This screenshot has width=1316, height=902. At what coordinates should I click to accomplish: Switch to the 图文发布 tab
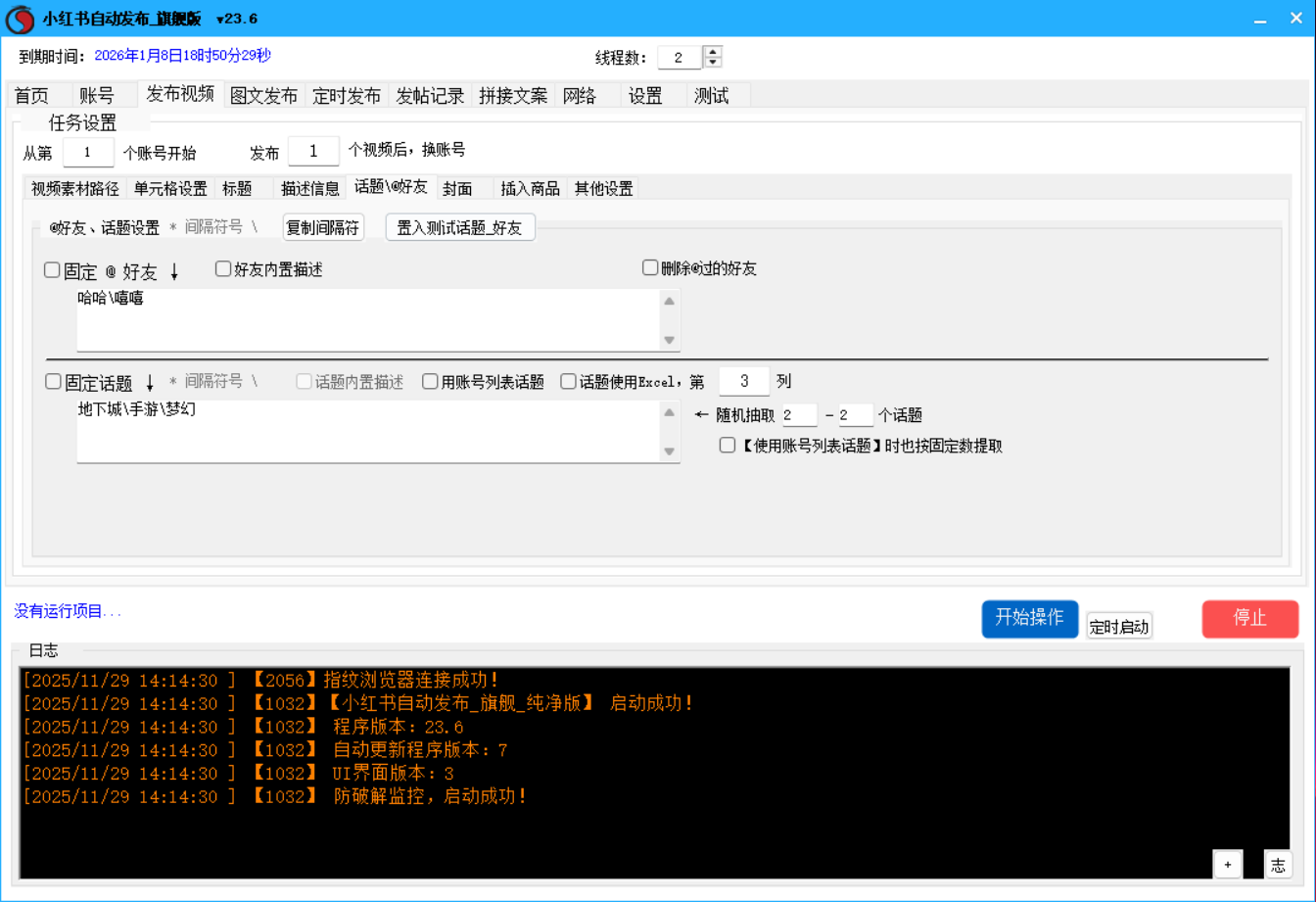tap(263, 96)
